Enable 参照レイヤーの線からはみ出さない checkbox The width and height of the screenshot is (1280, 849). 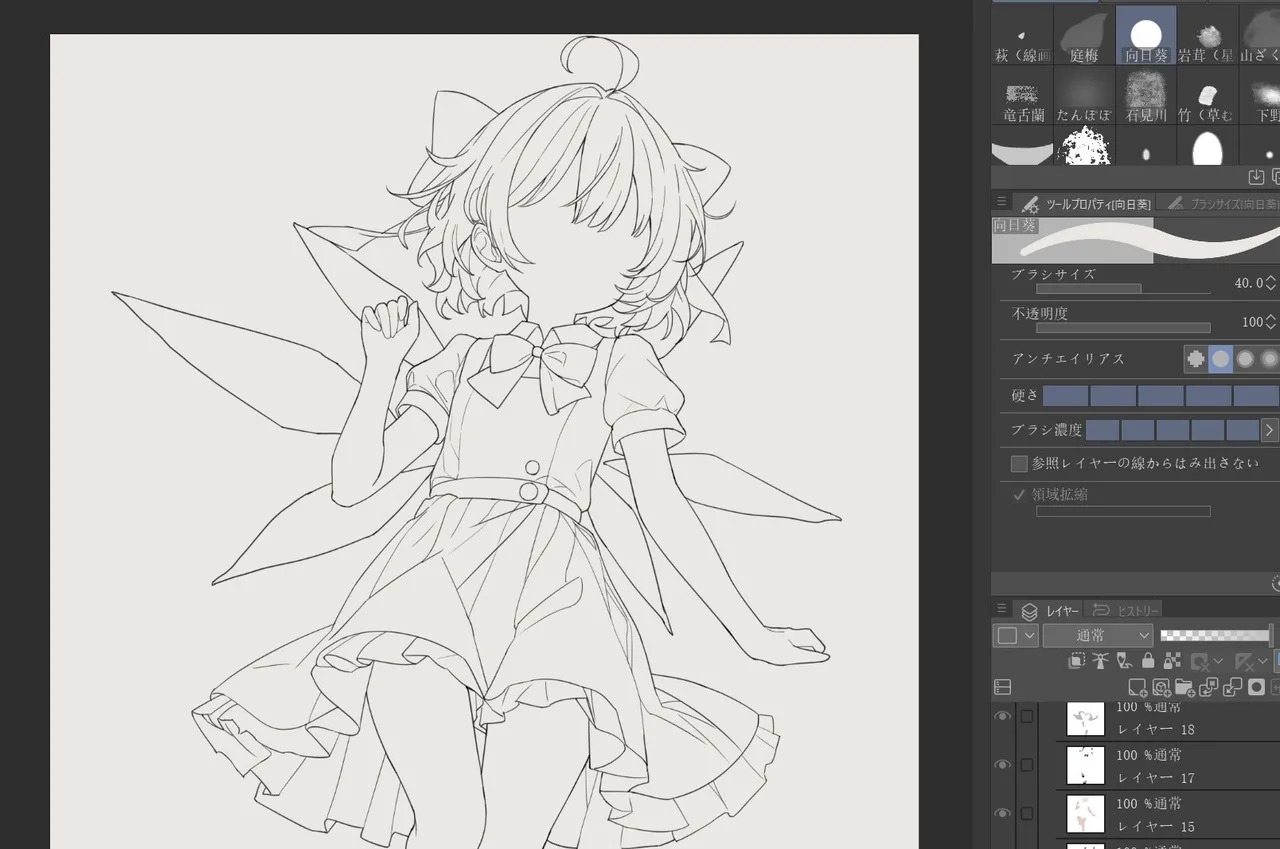1019,464
